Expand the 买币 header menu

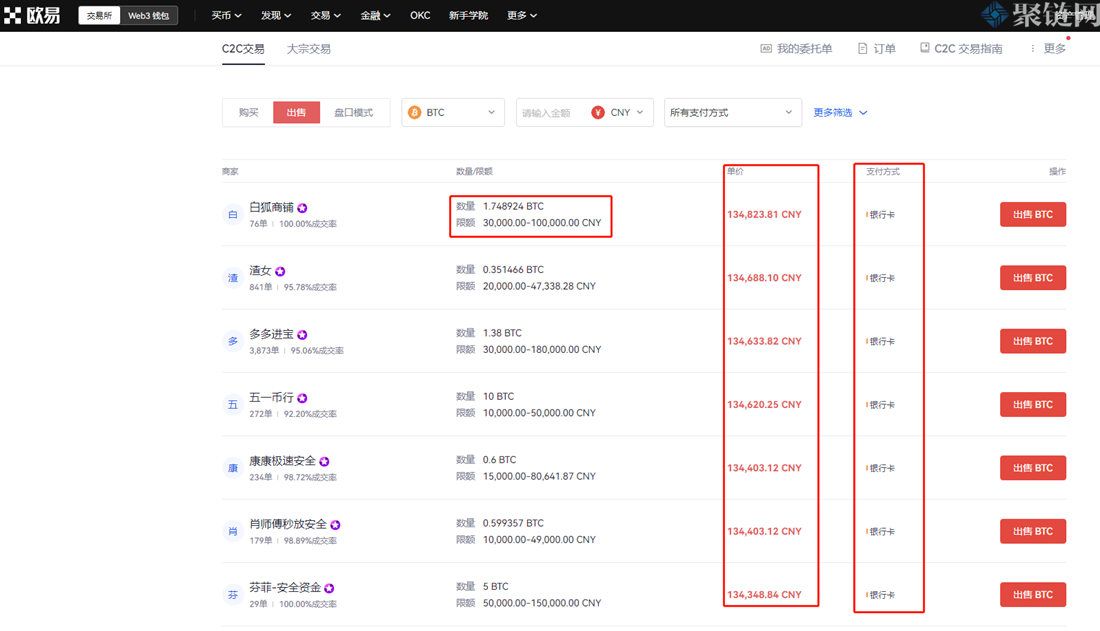[x=226, y=15]
